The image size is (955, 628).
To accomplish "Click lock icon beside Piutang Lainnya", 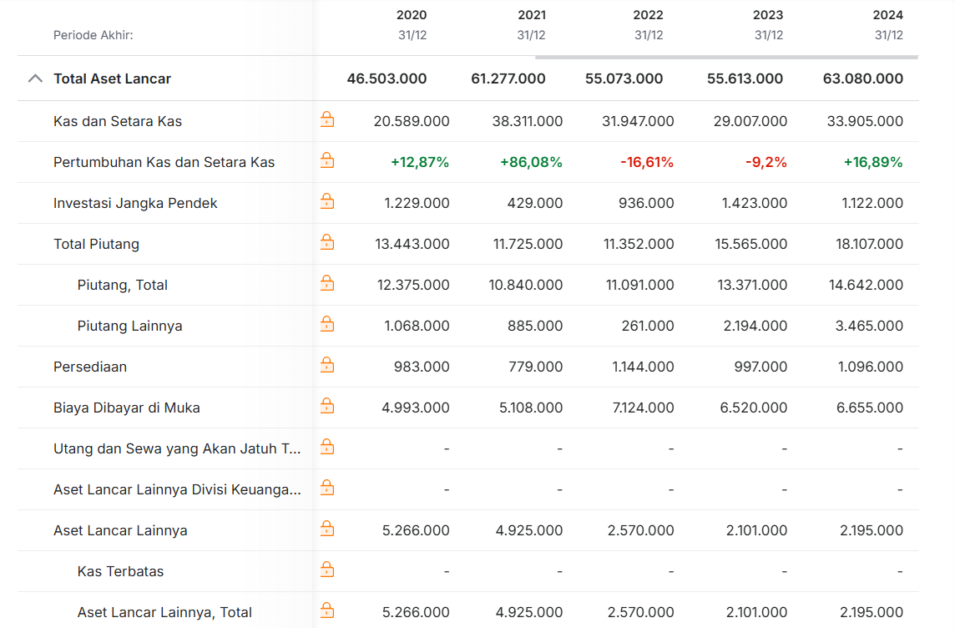I will tap(327, 324).
